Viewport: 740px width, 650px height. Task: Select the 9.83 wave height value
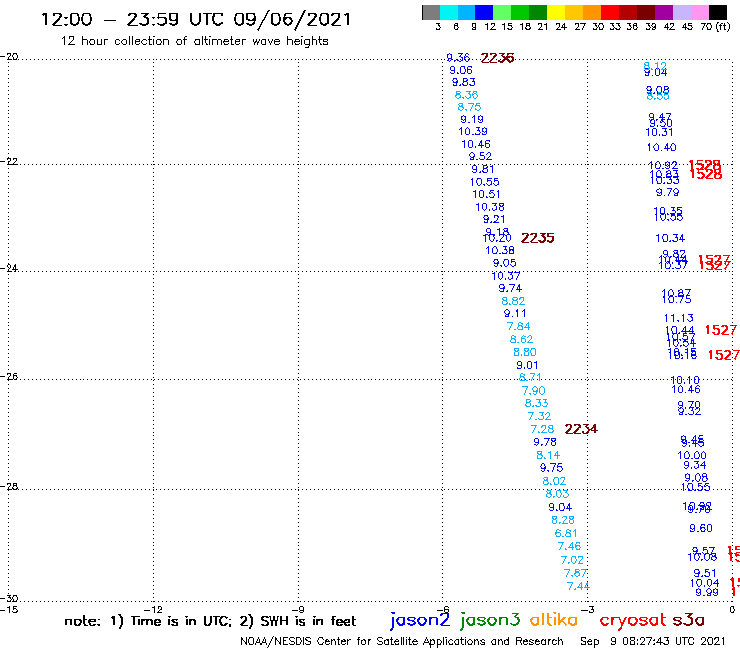[463, 82]
